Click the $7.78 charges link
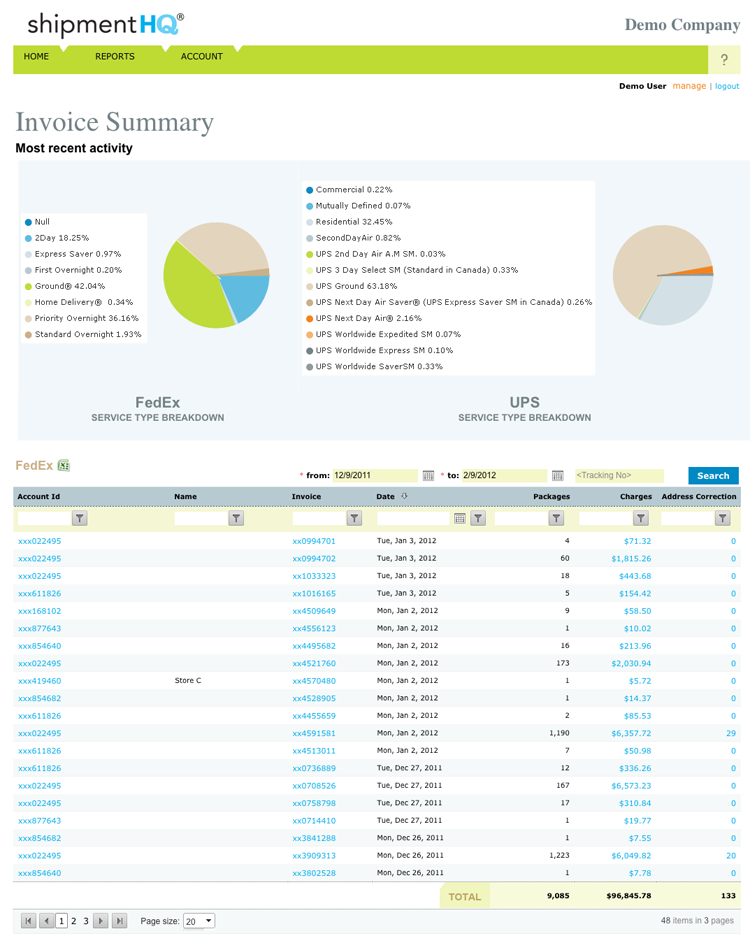 click(x=640, y=873)
